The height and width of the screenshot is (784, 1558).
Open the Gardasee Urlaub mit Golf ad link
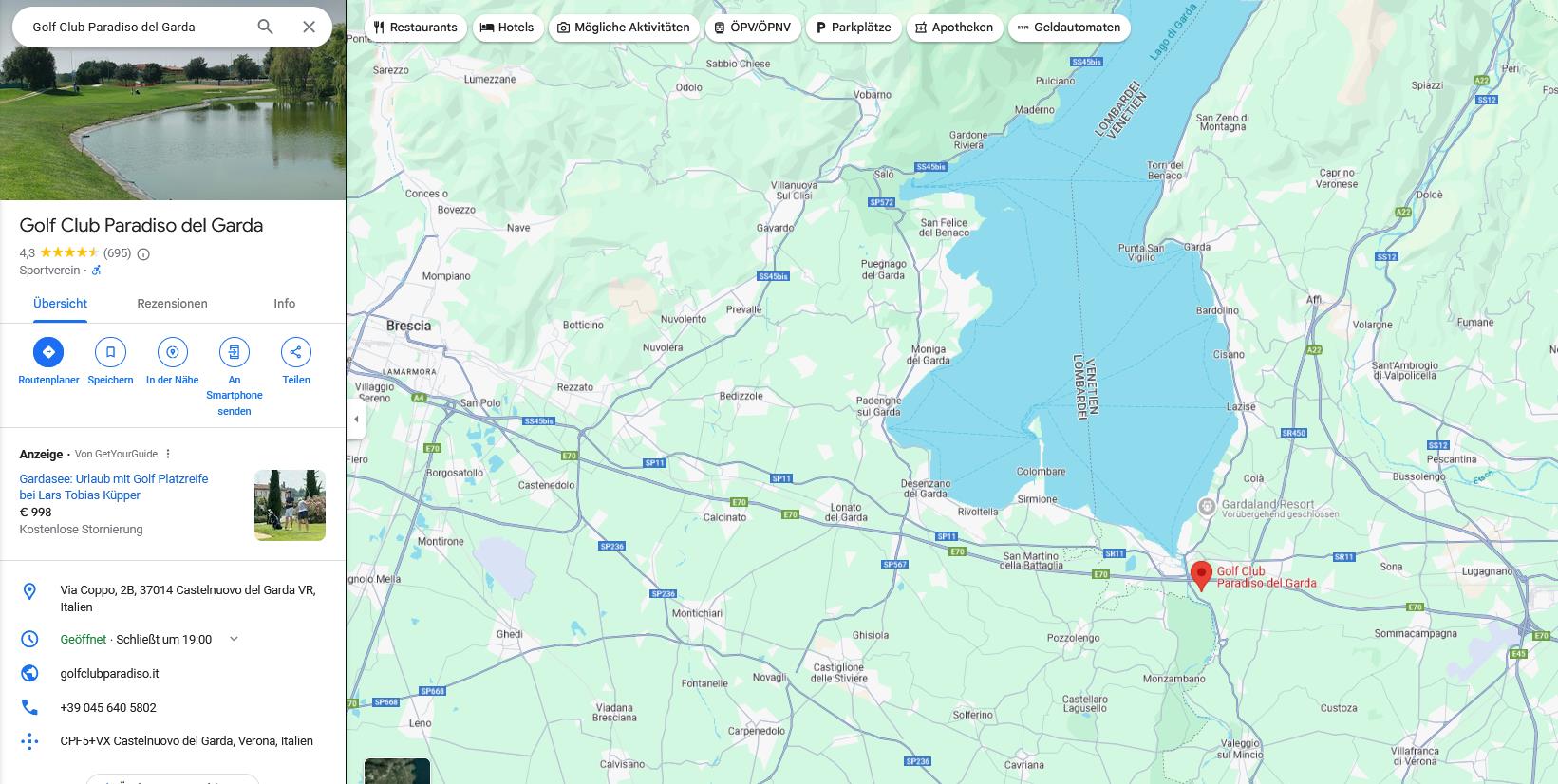pyautogui.click(x=114, y=487)
